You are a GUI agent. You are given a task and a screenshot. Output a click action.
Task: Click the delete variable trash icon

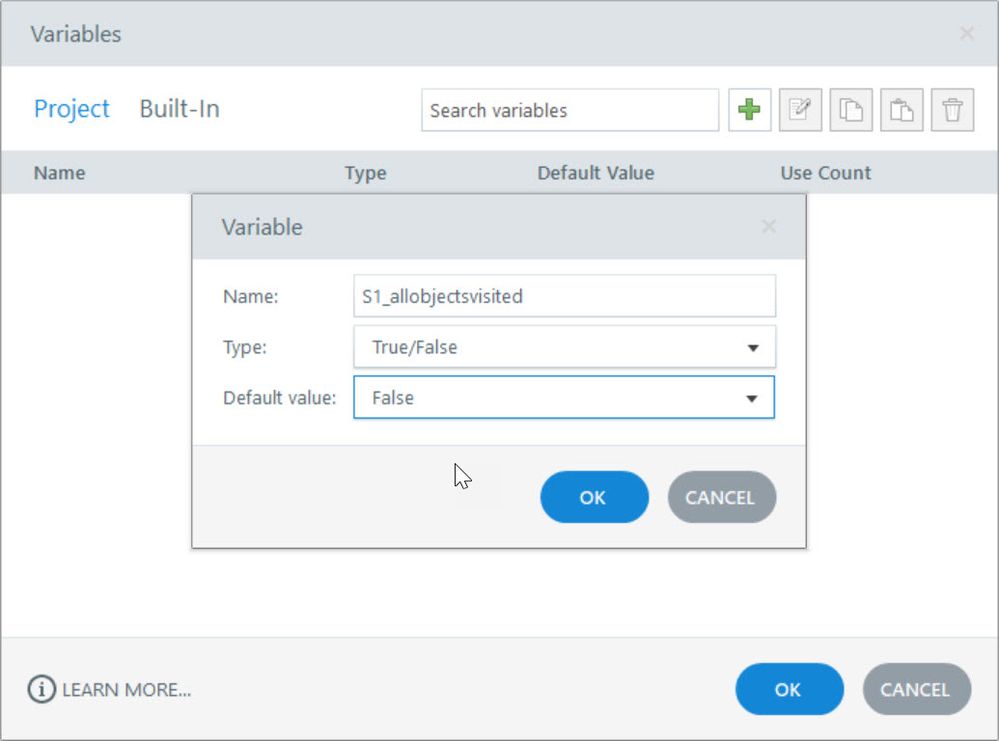(952, 110)
